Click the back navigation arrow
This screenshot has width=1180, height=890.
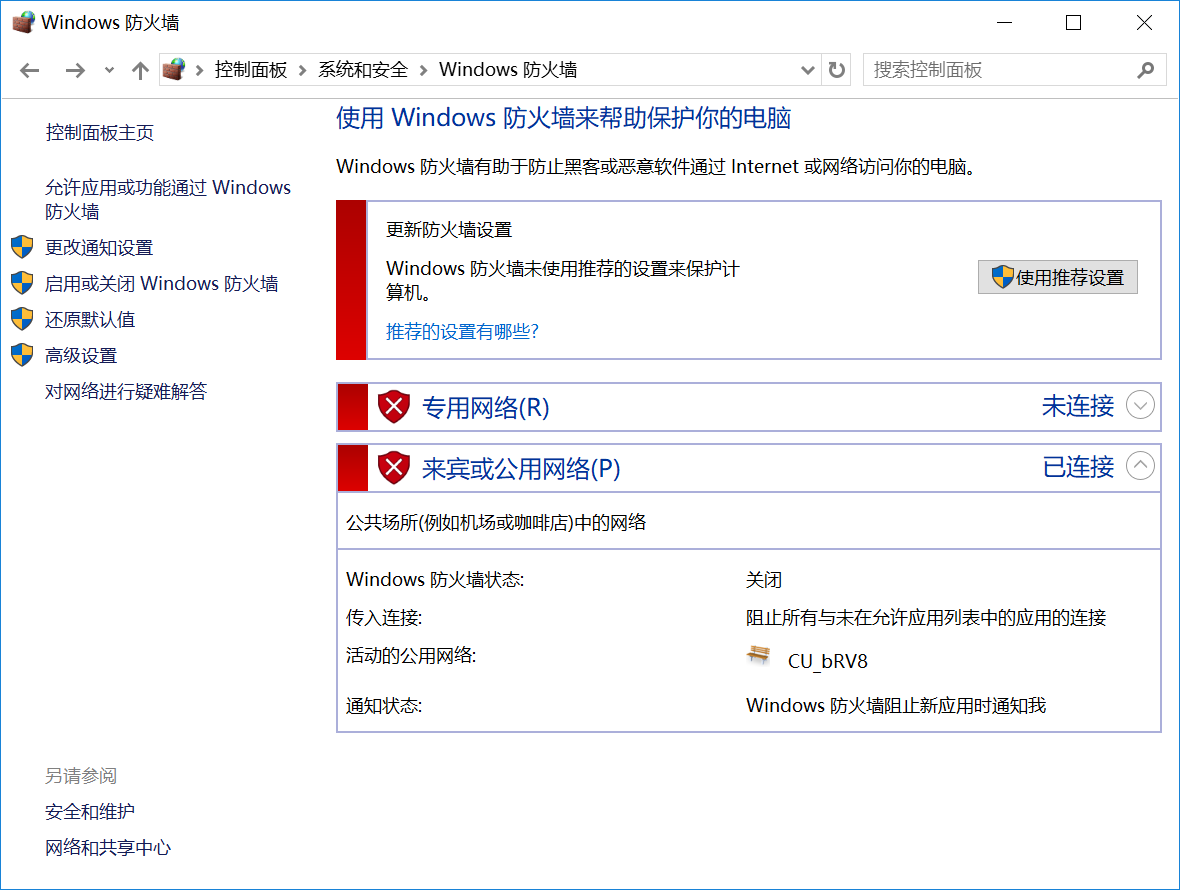click(x=30, y=70)
